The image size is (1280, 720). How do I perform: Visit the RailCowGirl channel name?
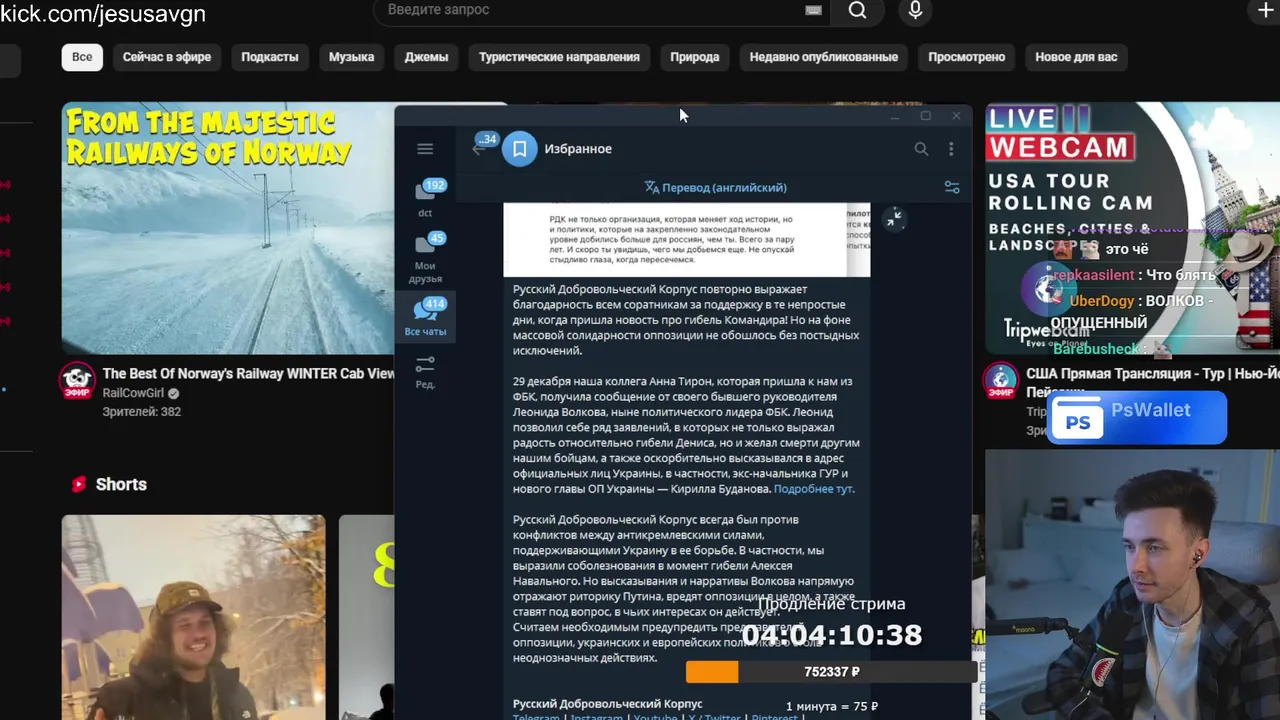pos(133,393)
